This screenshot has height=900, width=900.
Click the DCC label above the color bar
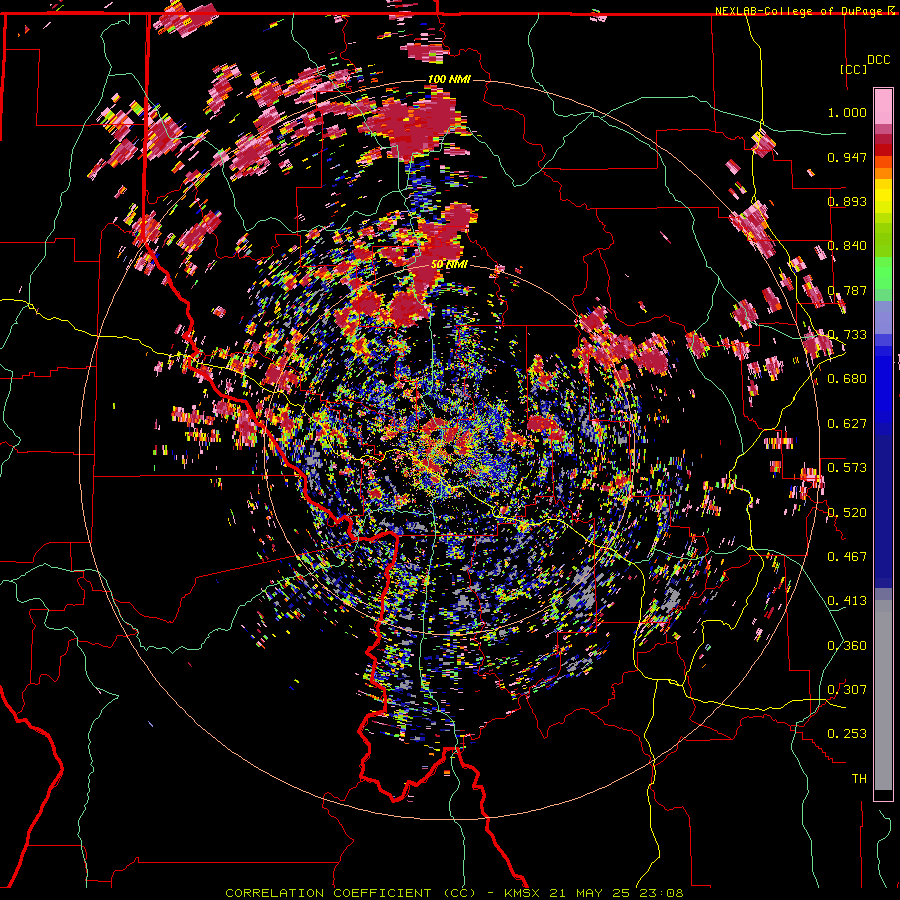pos(879,60)
